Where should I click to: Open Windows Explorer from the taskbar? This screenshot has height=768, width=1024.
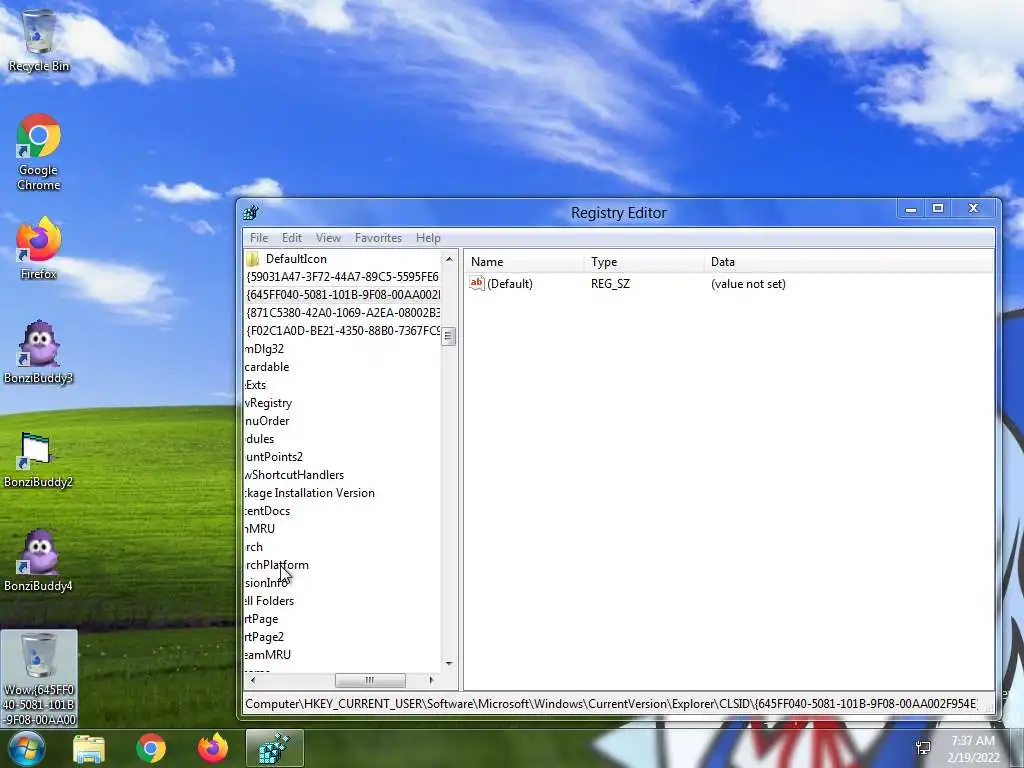point(89,749)
